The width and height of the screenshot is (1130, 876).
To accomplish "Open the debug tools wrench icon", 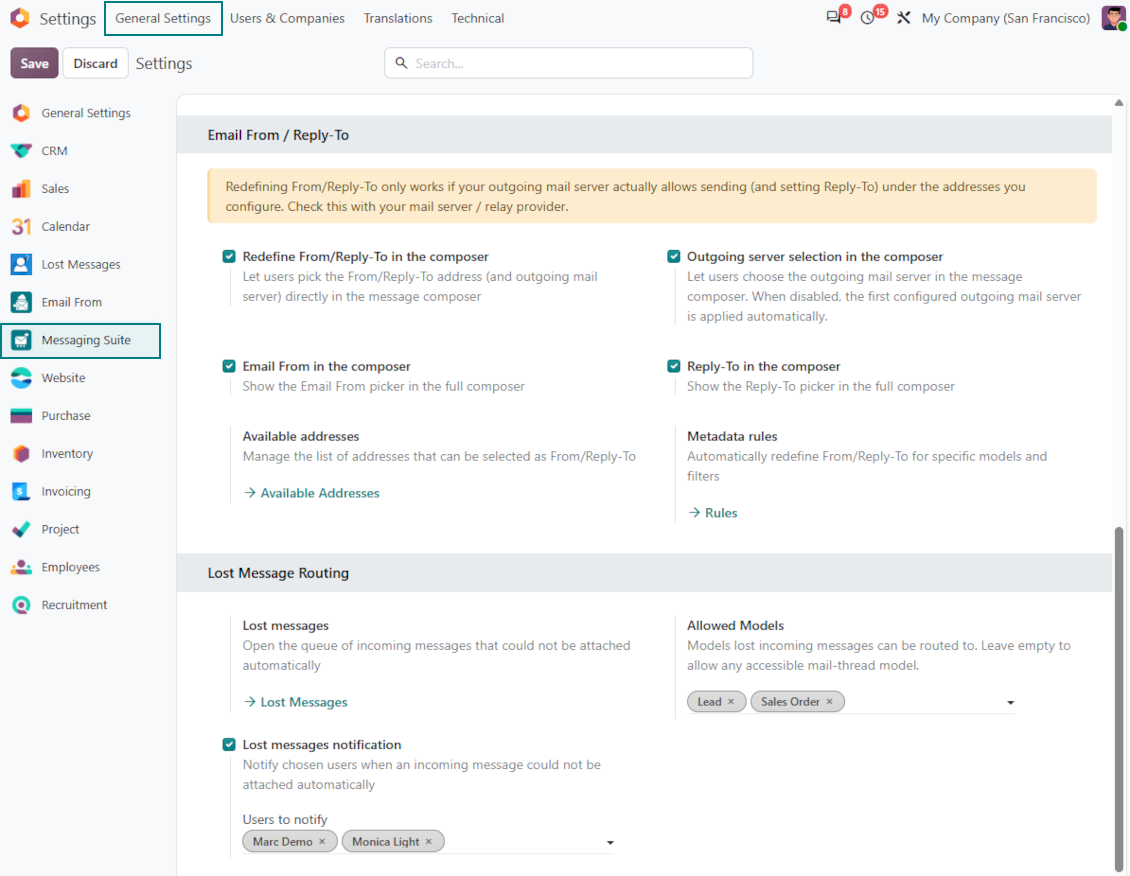I will tap(904, 18).
